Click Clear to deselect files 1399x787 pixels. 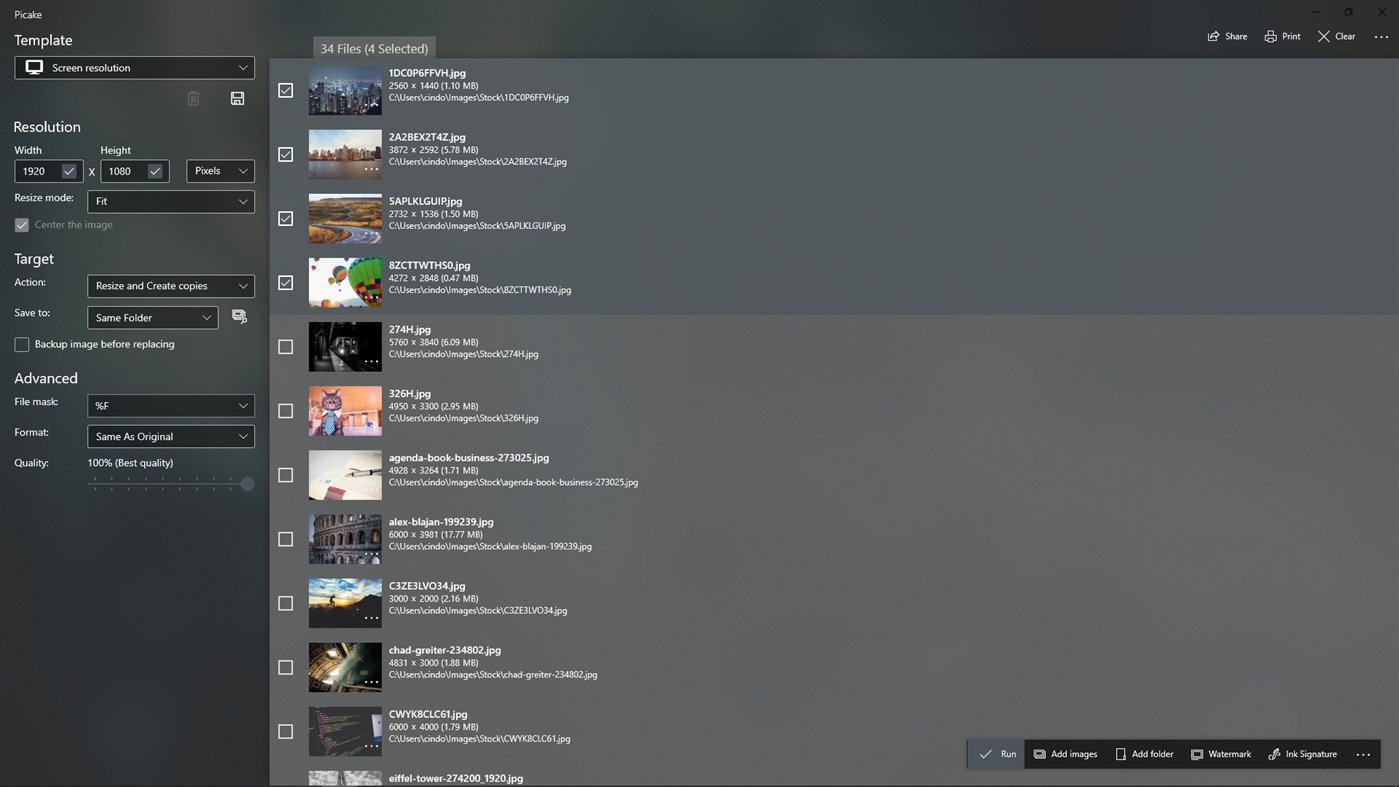click(x=1336, y=36)
